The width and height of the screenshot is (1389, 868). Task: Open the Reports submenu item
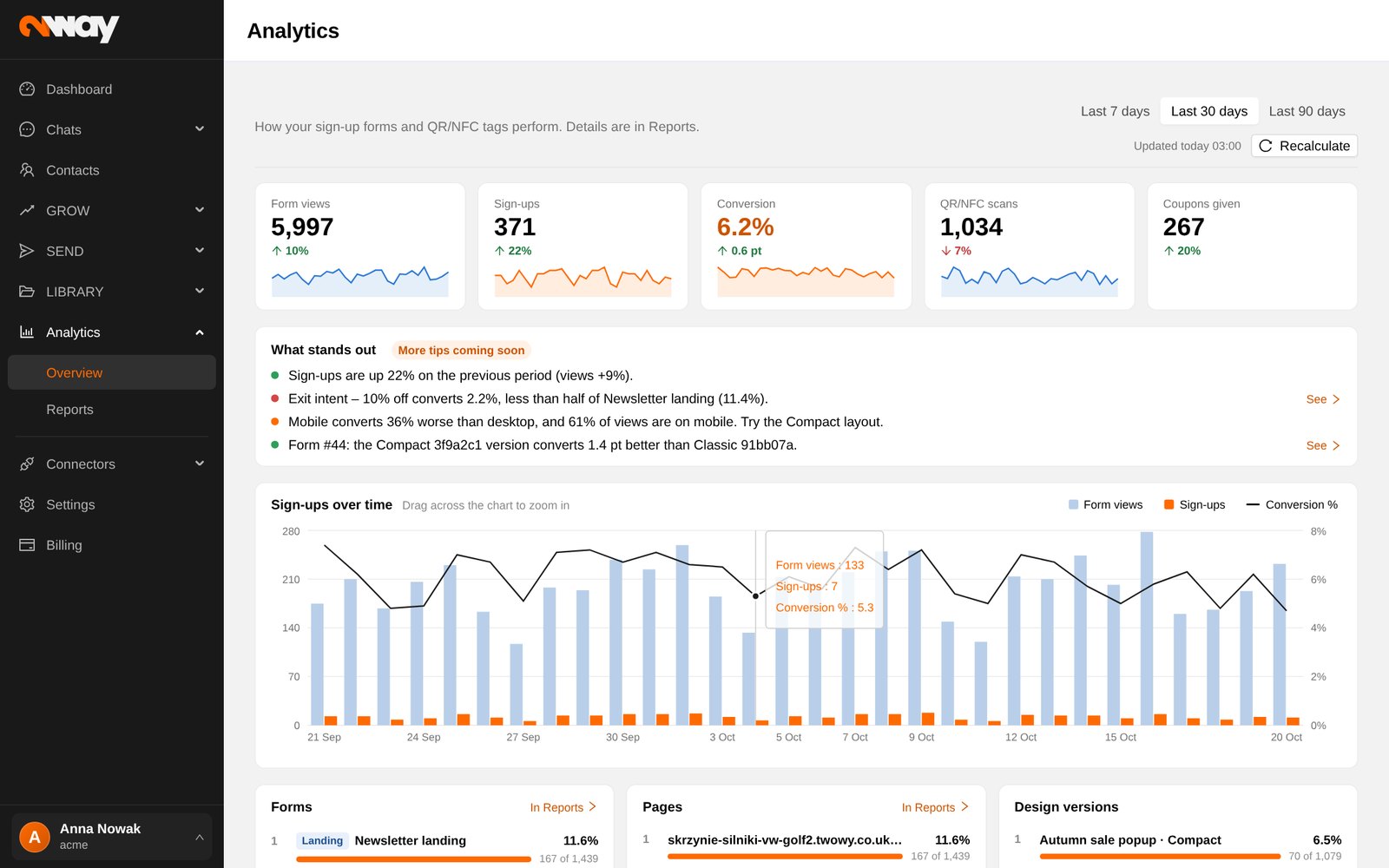112,410
